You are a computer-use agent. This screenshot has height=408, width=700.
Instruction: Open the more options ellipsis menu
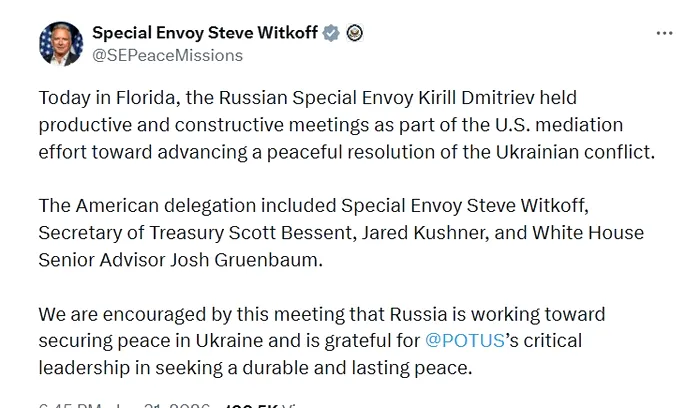pos(664,33)
